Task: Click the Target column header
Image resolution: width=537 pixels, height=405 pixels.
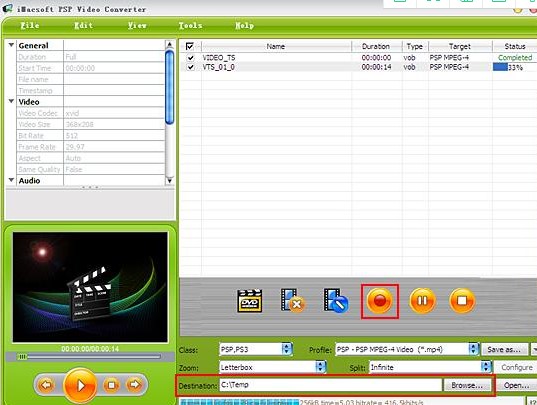Action: pos(460,46)
